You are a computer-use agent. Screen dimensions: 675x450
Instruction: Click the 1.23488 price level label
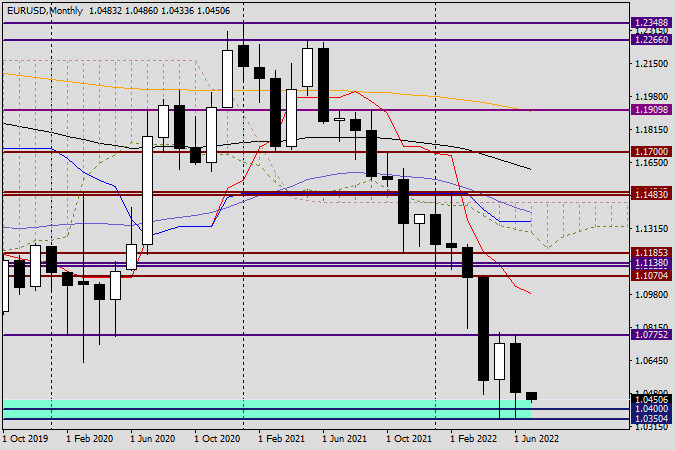point(652,22)
